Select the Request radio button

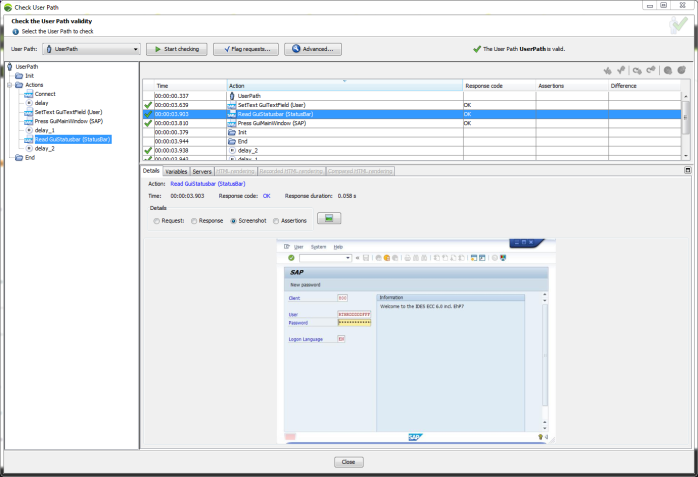pyautogui.click(x=156, y=220)
